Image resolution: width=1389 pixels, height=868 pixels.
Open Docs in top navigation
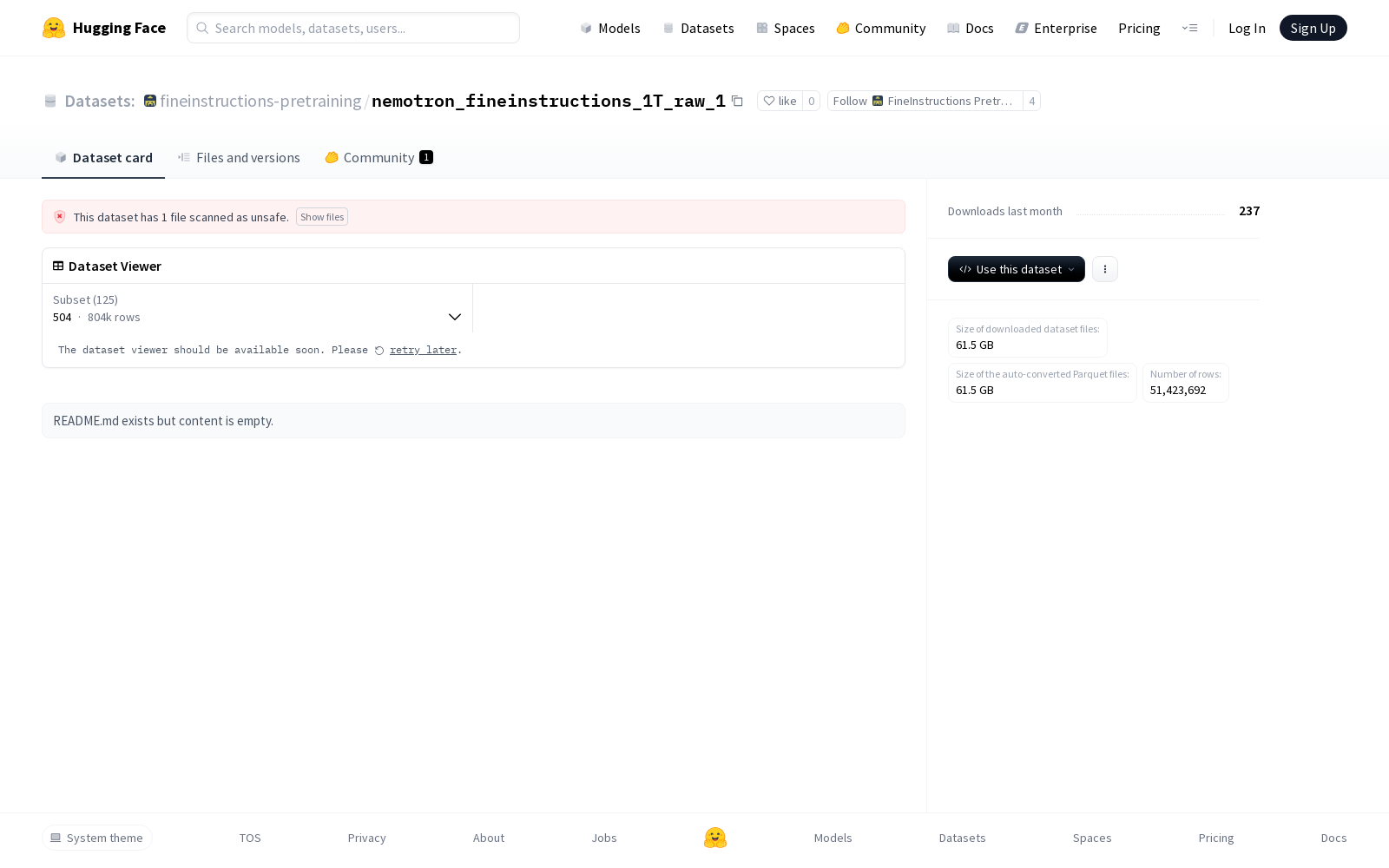point(971,28)
